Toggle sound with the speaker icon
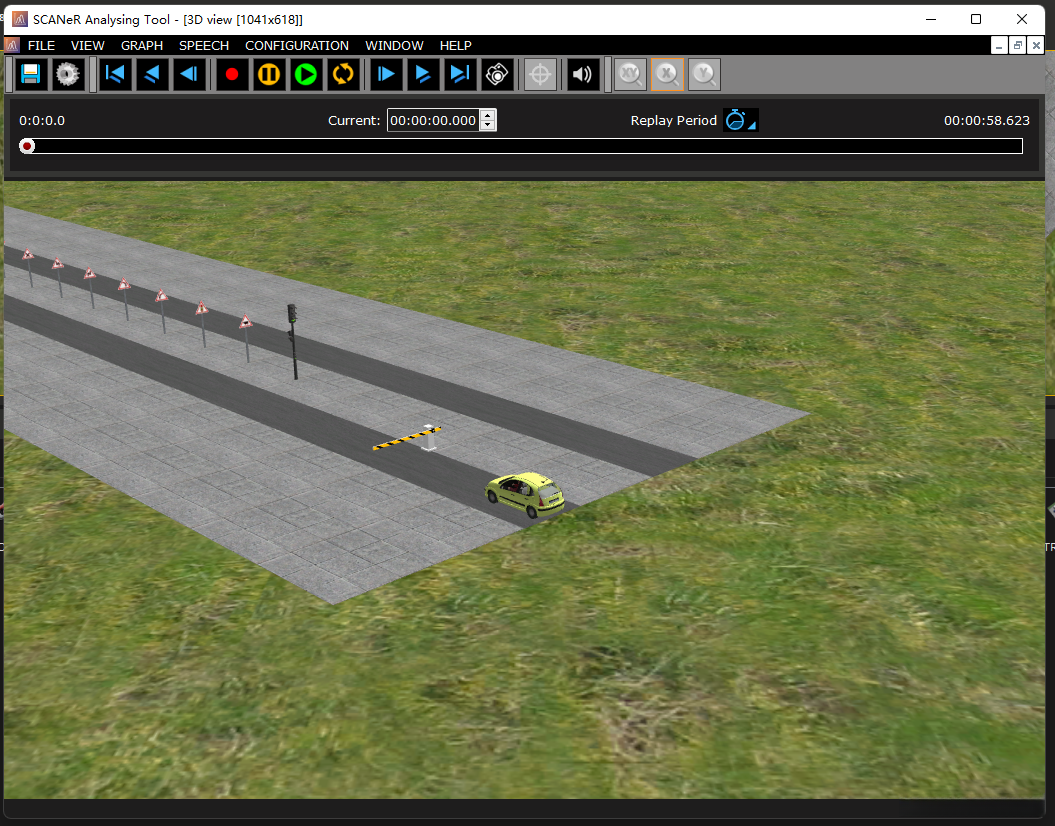Image resolution: width=1055 pixels, height=826 pixels. 583,74
